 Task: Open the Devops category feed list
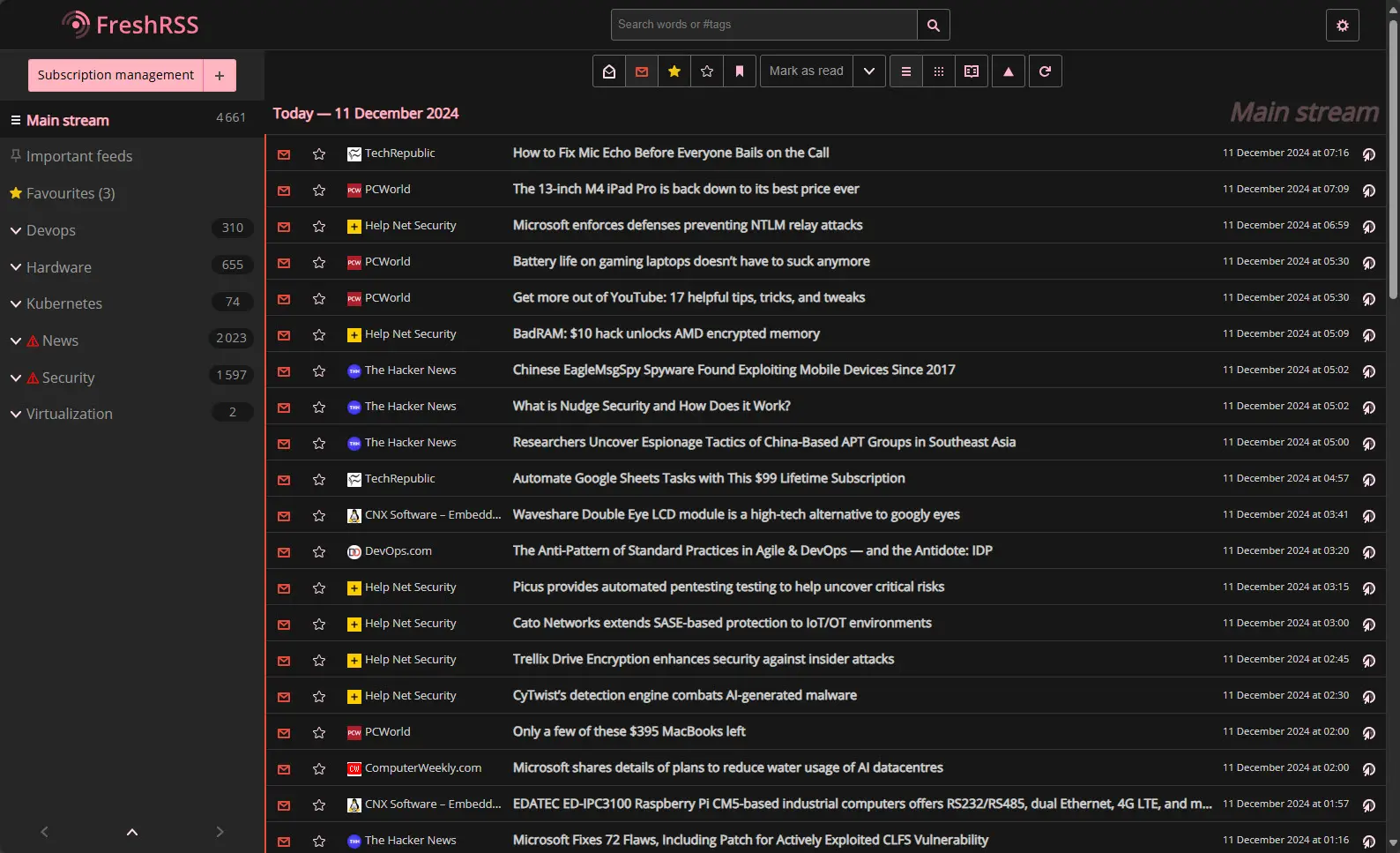51,230
